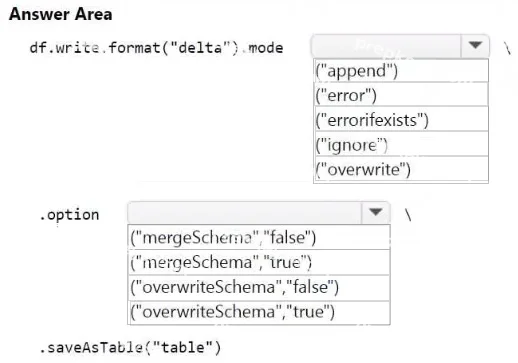Choose ("mergeSchema","true") option

[x=259, y=262]
